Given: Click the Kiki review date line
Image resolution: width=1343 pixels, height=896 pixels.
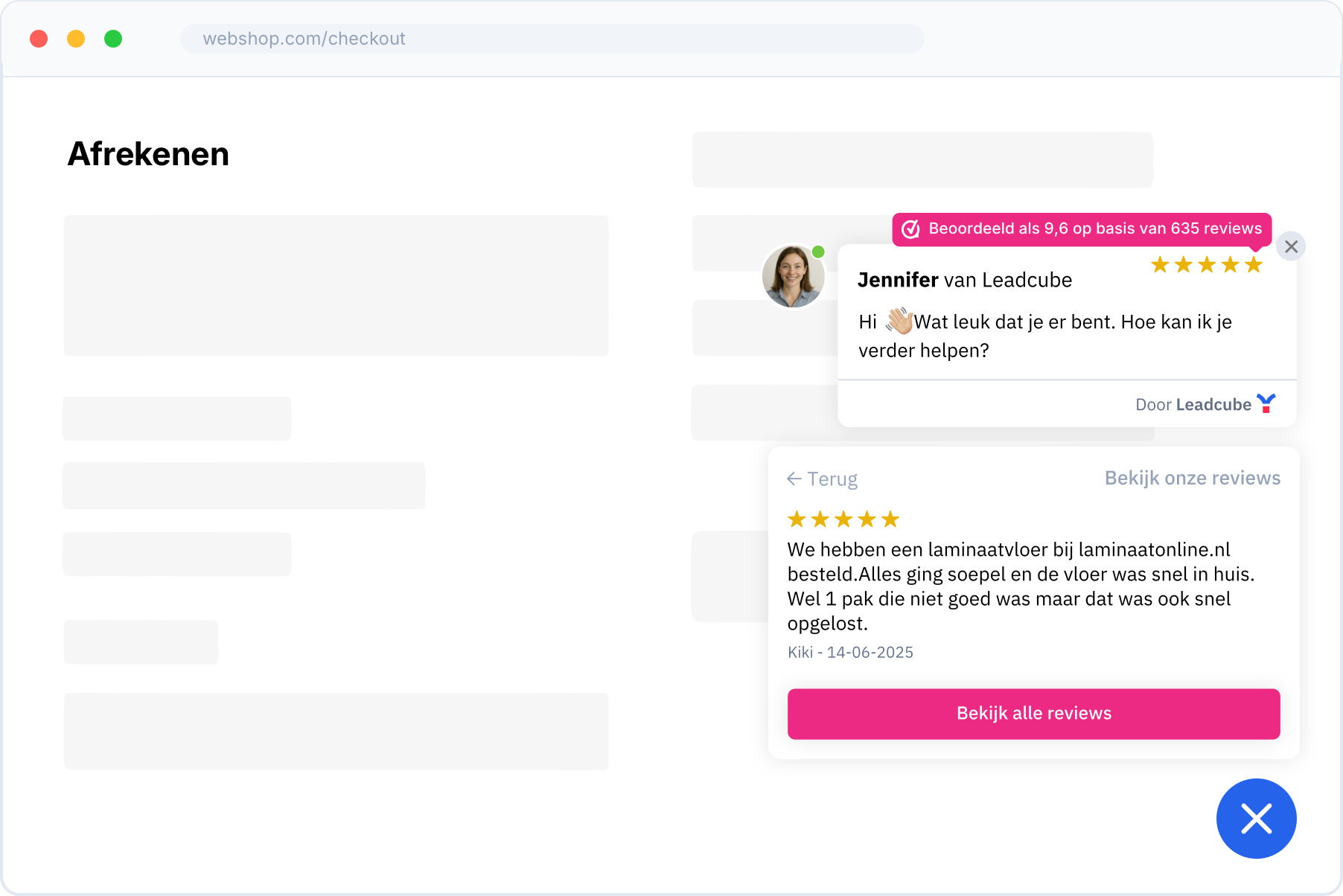Looking at the screenshot, I should (x=850, y=652).
